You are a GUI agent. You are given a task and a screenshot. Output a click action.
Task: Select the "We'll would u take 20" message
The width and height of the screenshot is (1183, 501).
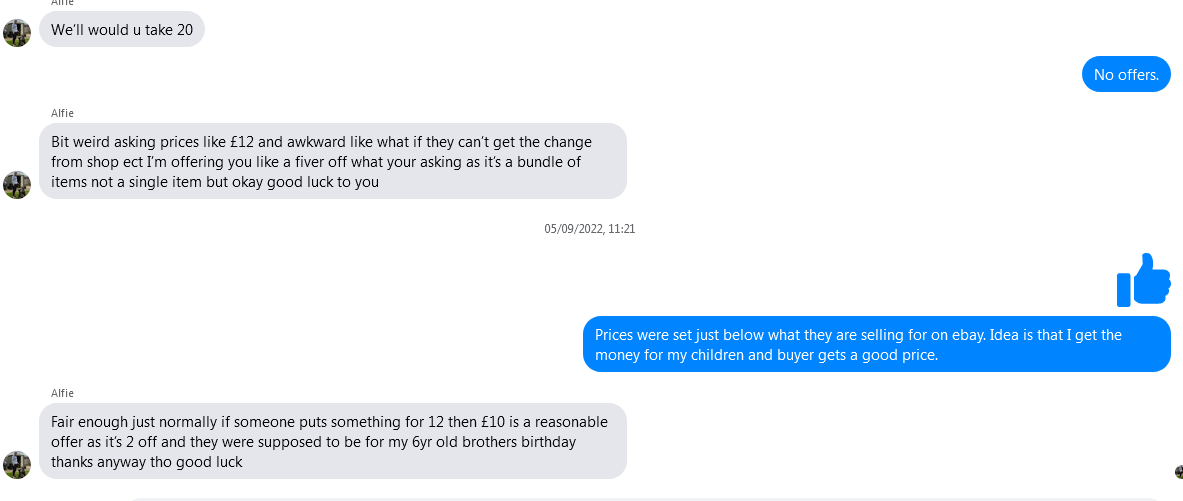(122, 30)
